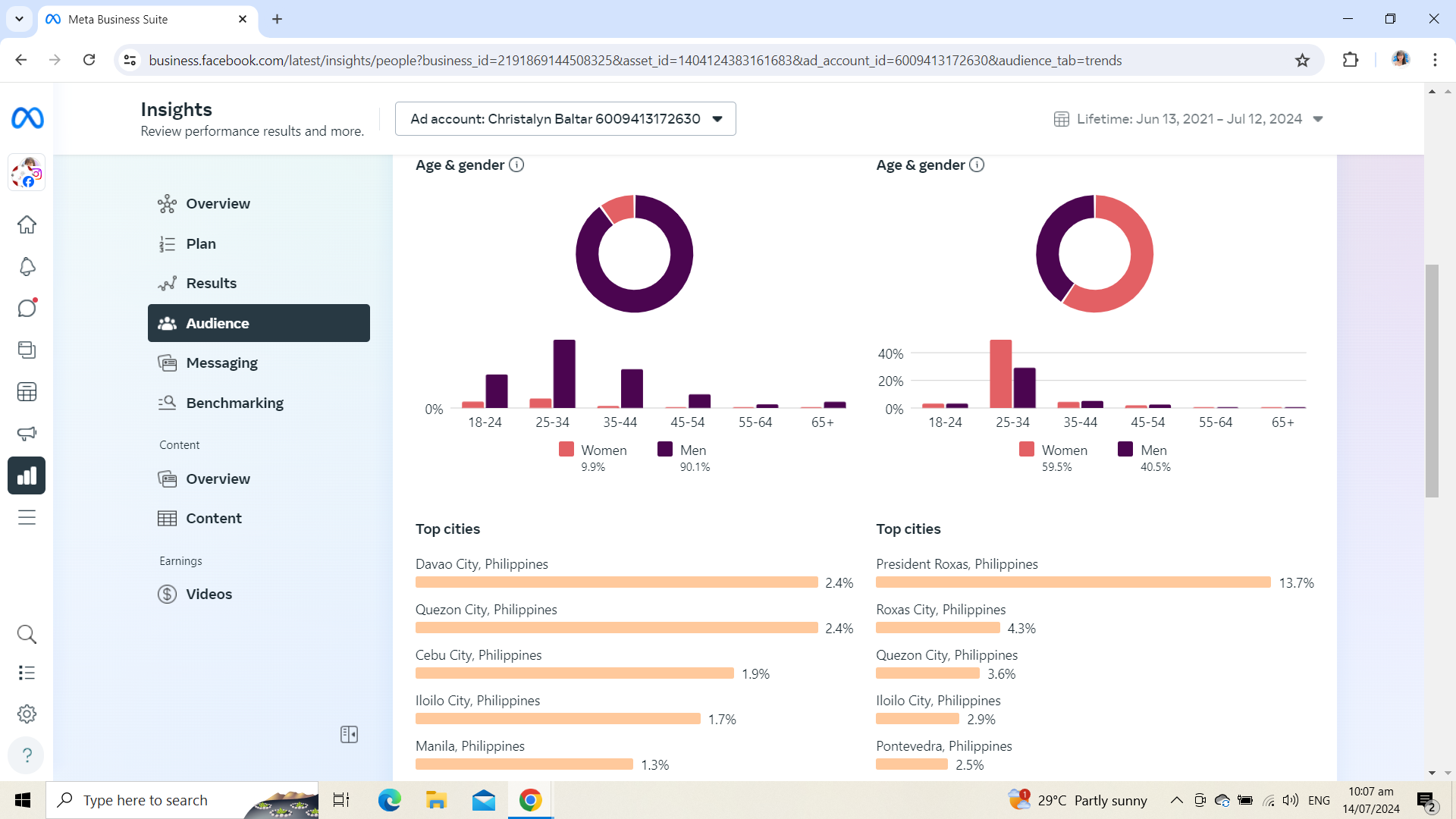
Task: Click the left Age & gender donut chart
Action: 634,253
